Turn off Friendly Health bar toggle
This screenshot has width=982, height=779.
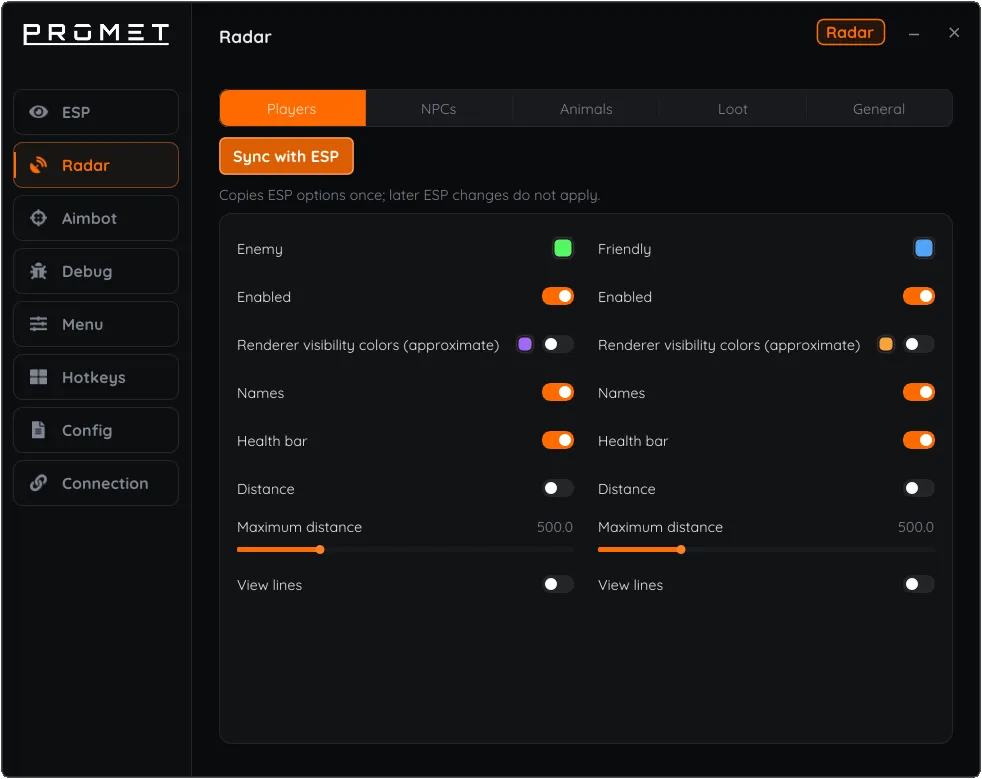918,440
